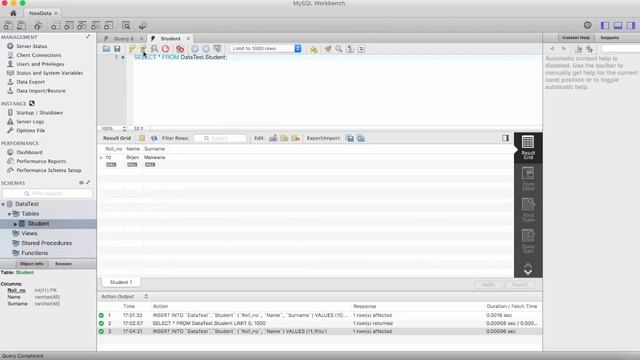Stop query execution red icon
The height and width of the screenshot is (360, 640).
[x=165, y=49]
